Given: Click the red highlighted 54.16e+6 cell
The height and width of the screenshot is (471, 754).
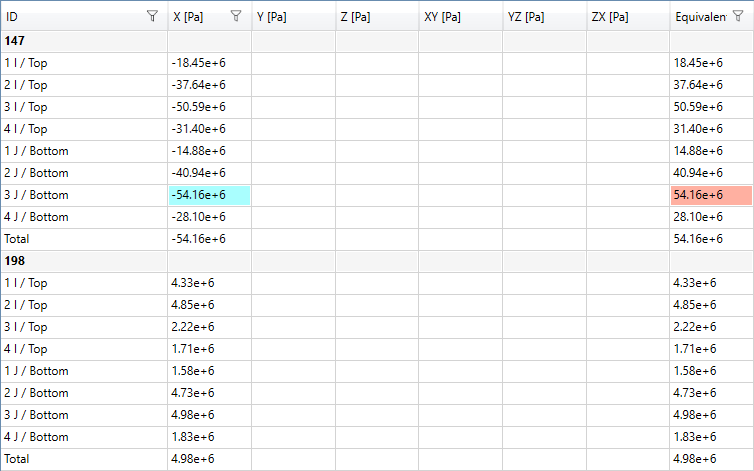Looking at the screenshot, I should coord(710,195).
